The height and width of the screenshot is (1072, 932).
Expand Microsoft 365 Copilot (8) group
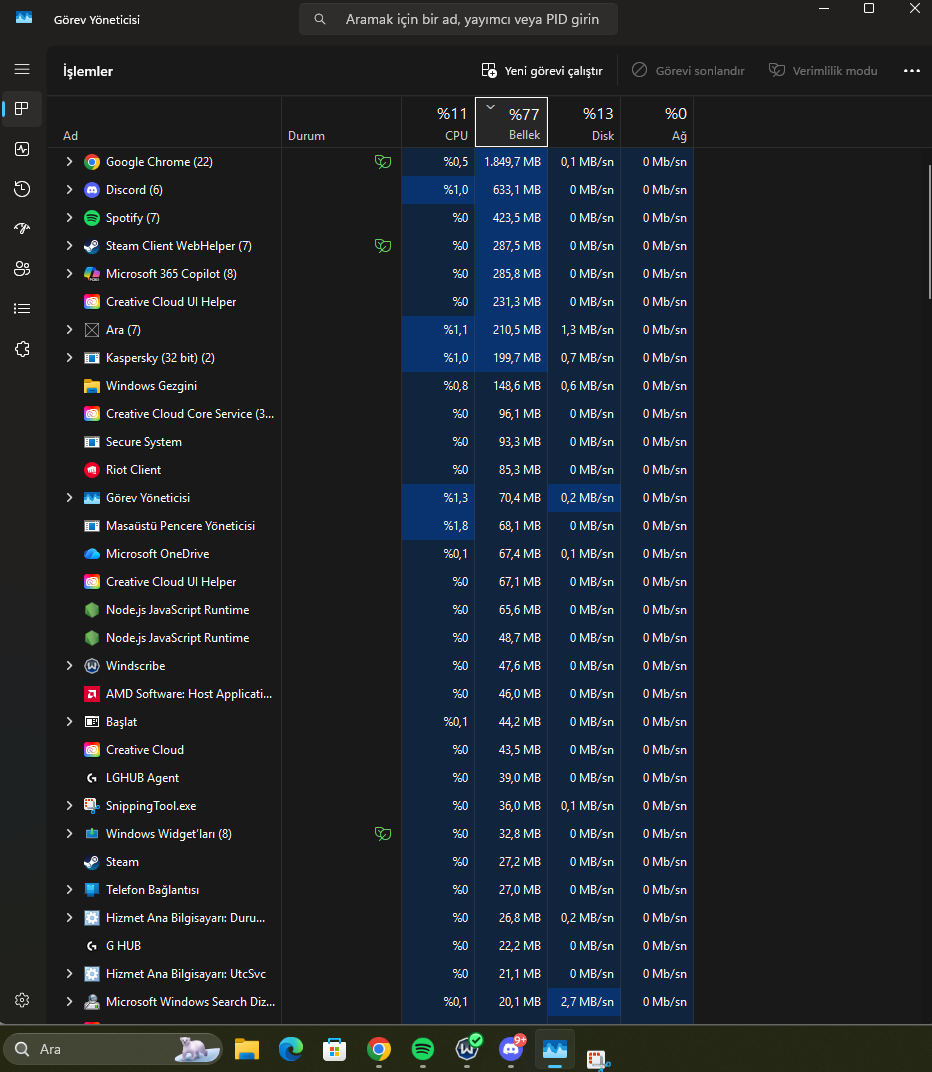69,273
